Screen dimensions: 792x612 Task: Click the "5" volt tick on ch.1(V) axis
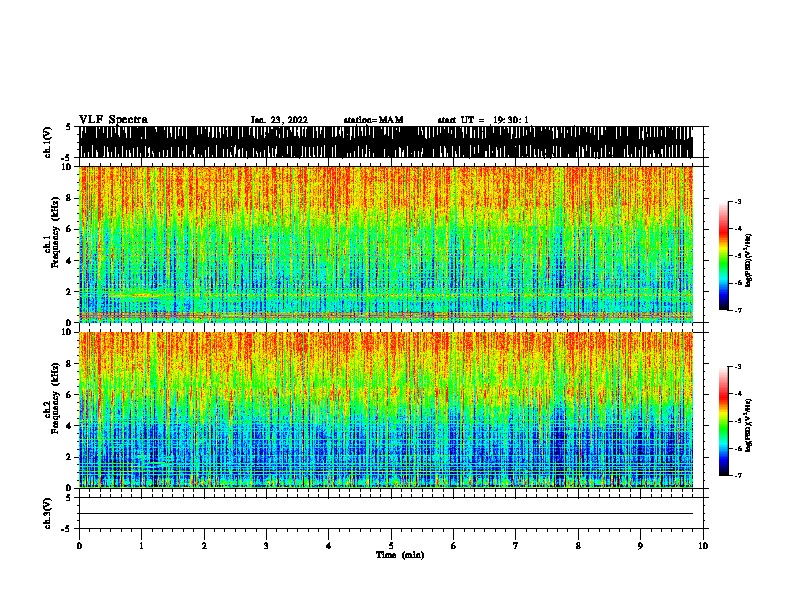[x=68, y=127]
